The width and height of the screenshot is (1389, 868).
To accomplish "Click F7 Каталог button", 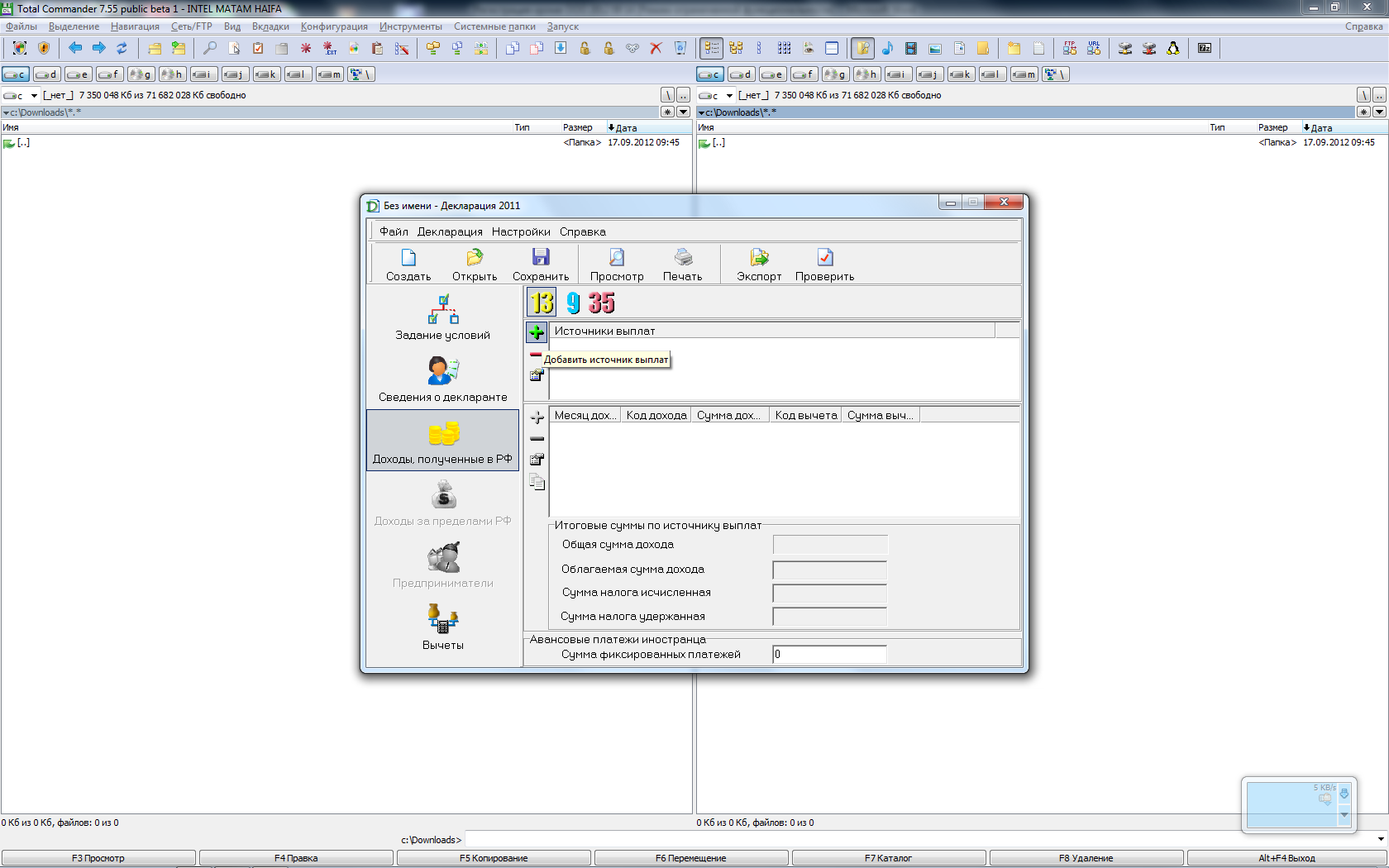I will pyautogui.click(x=889, y=858).
